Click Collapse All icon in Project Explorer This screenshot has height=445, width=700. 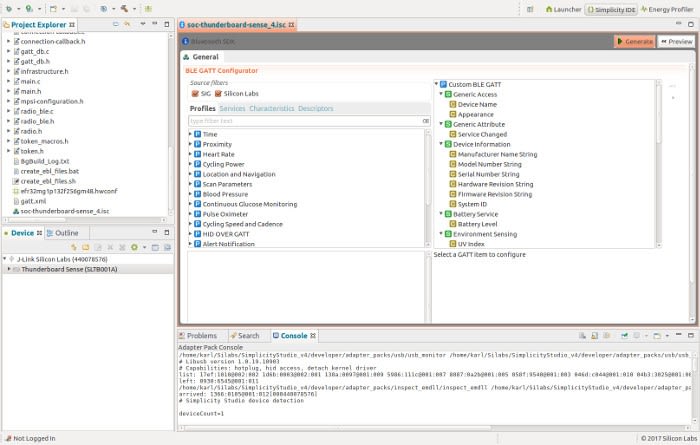(x=116, y=24)
